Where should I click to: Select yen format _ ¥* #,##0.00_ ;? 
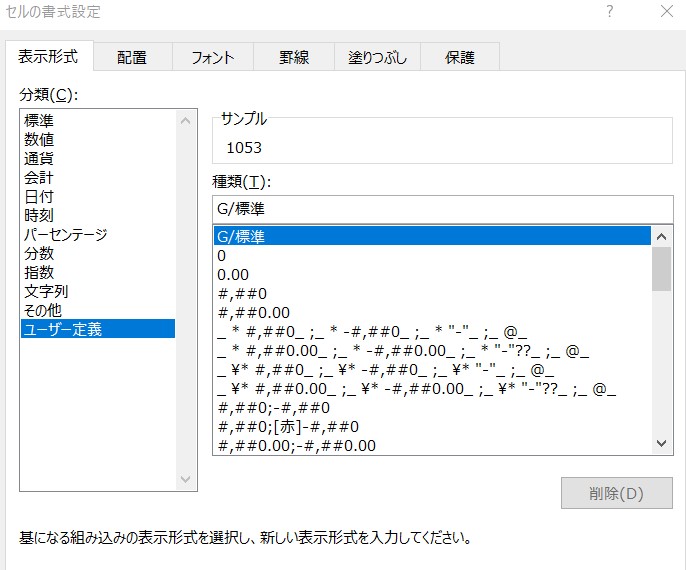tap(432, 388)
